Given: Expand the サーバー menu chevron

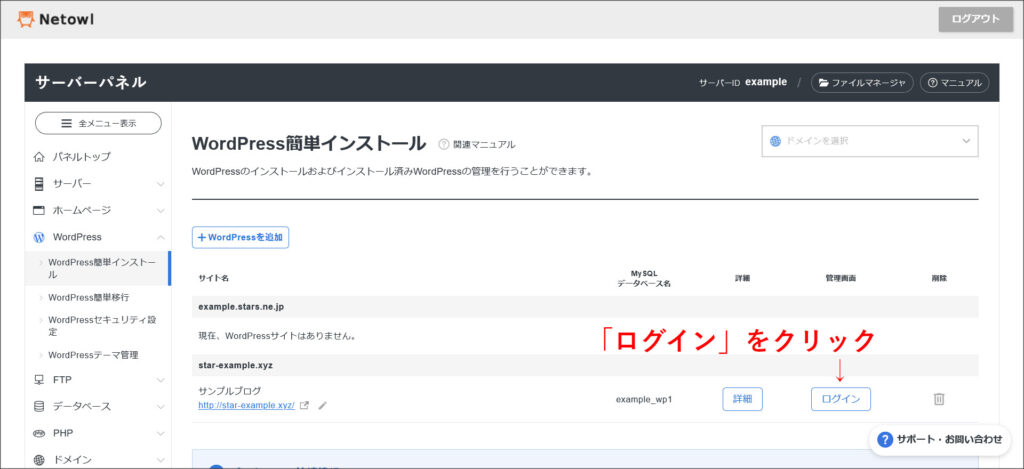Looking at the screenshot, I should click(161, 184).
